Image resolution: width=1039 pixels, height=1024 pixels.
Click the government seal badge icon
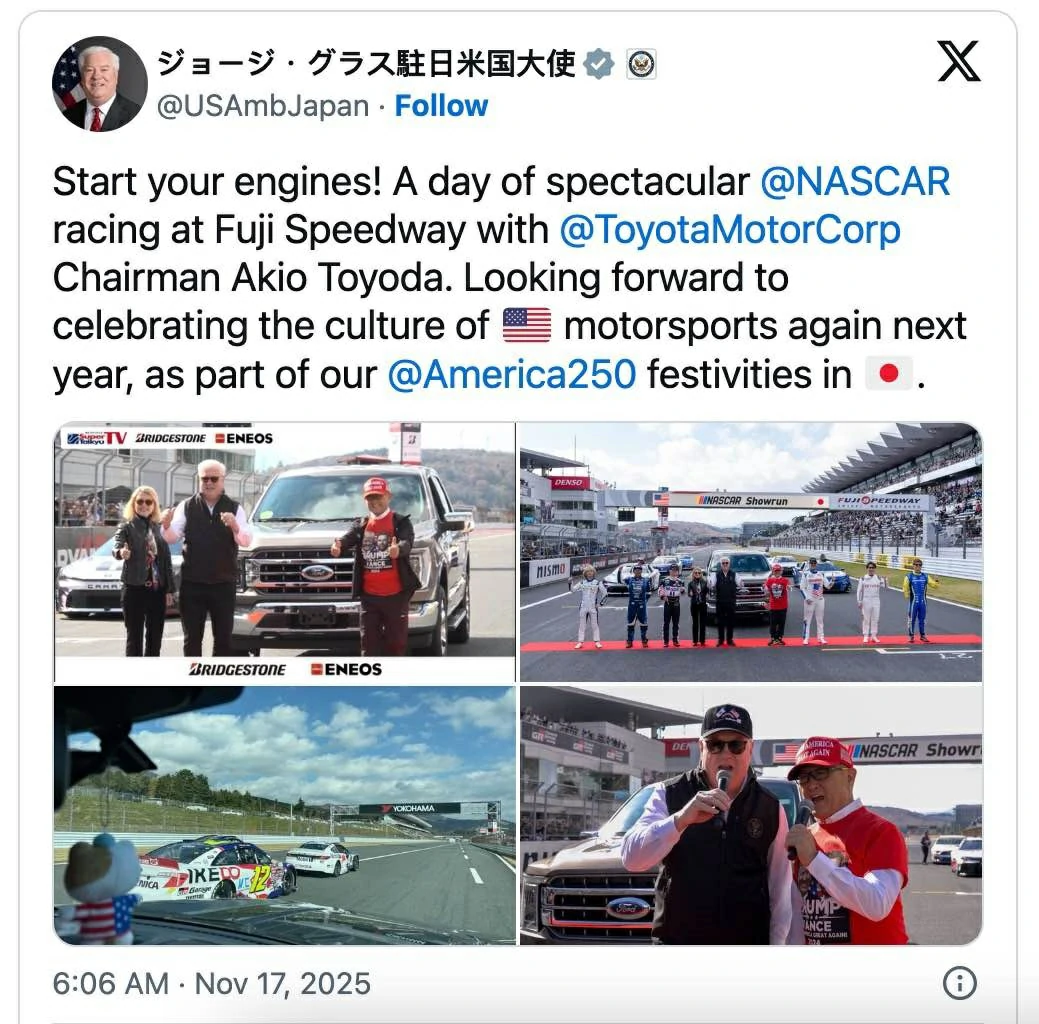[x=641, y=63]
